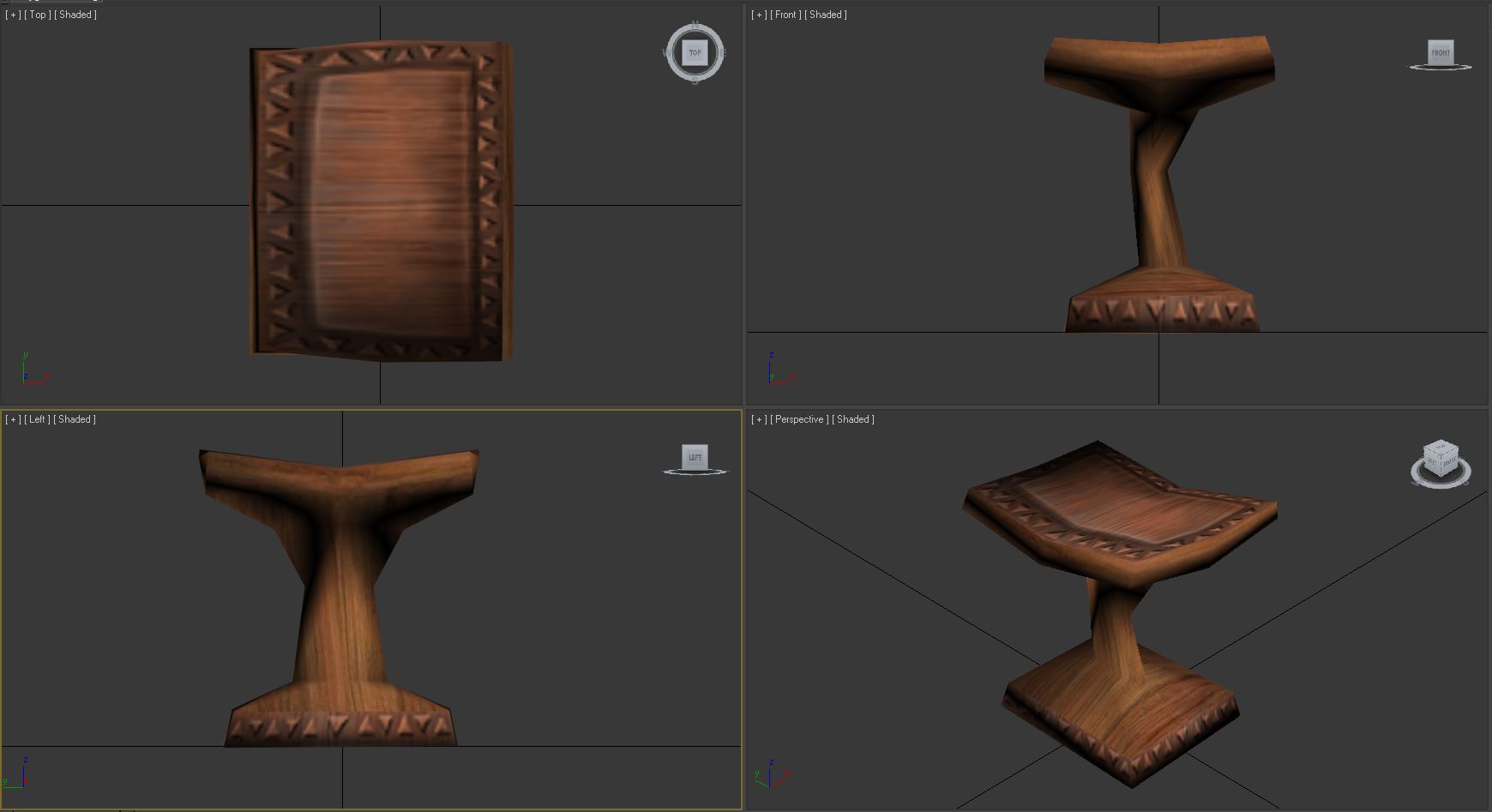Open the [Left] view label menu

[37, 419]
